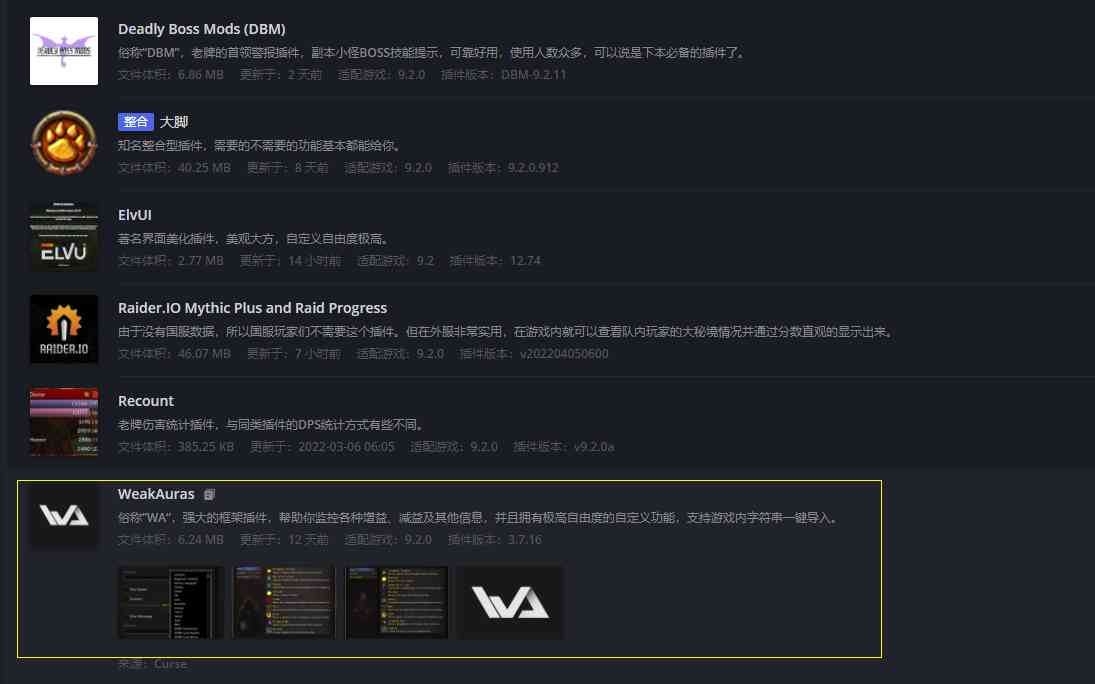Click the orange paw BigFoot addon icon
This screenshot has height=684, width=1095.
[64, 143]
